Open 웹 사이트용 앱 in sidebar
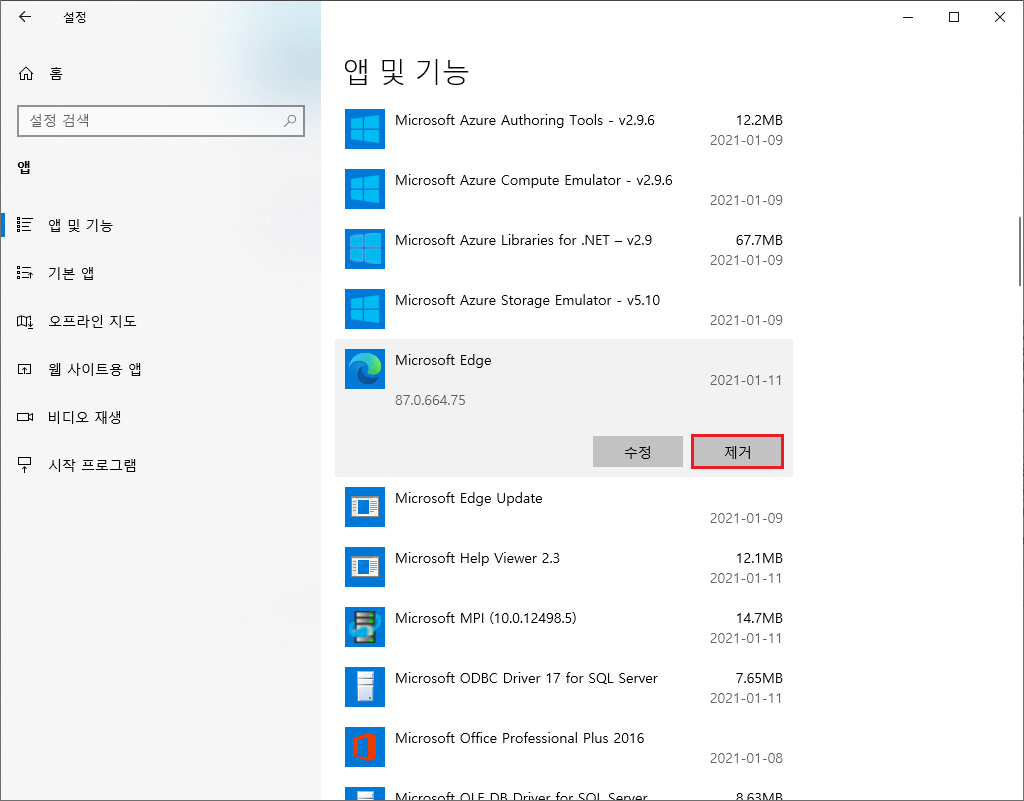 point(95,369)
